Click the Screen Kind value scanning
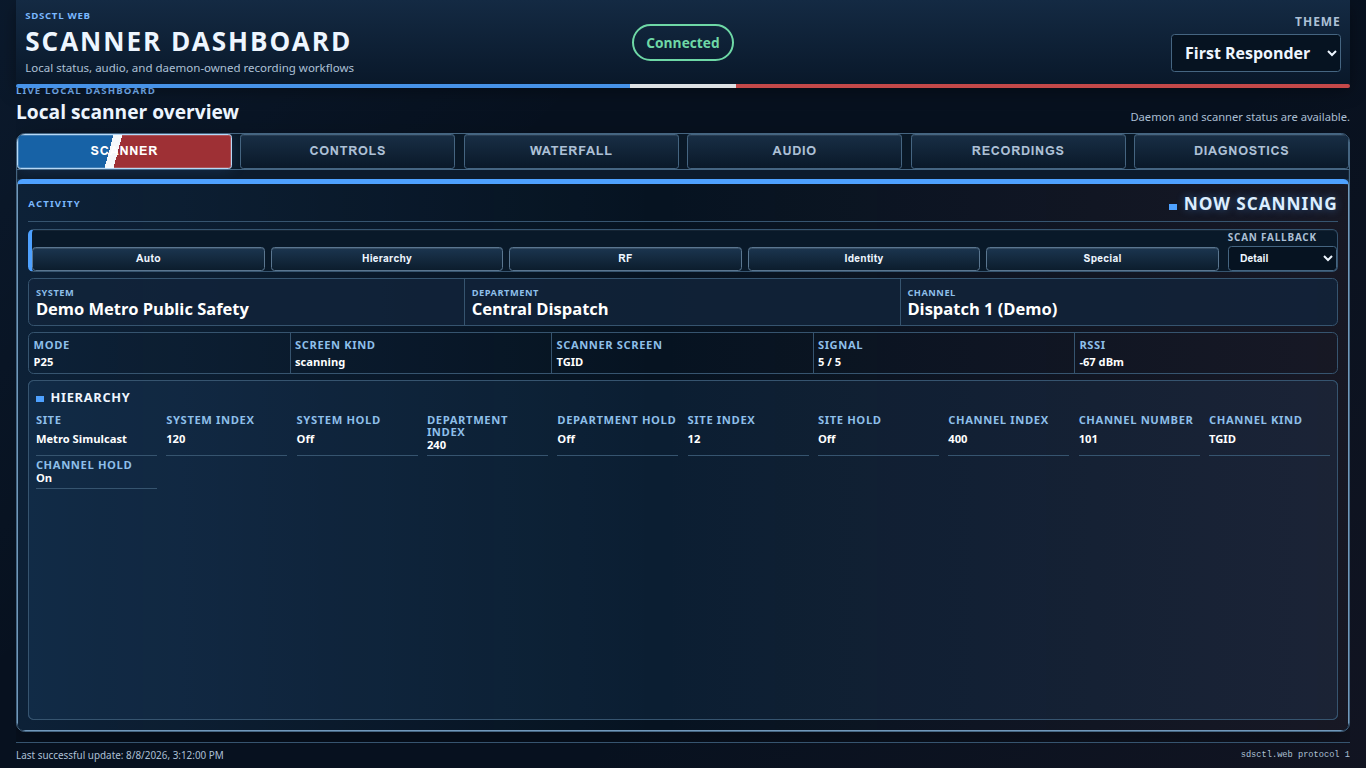 320,362
